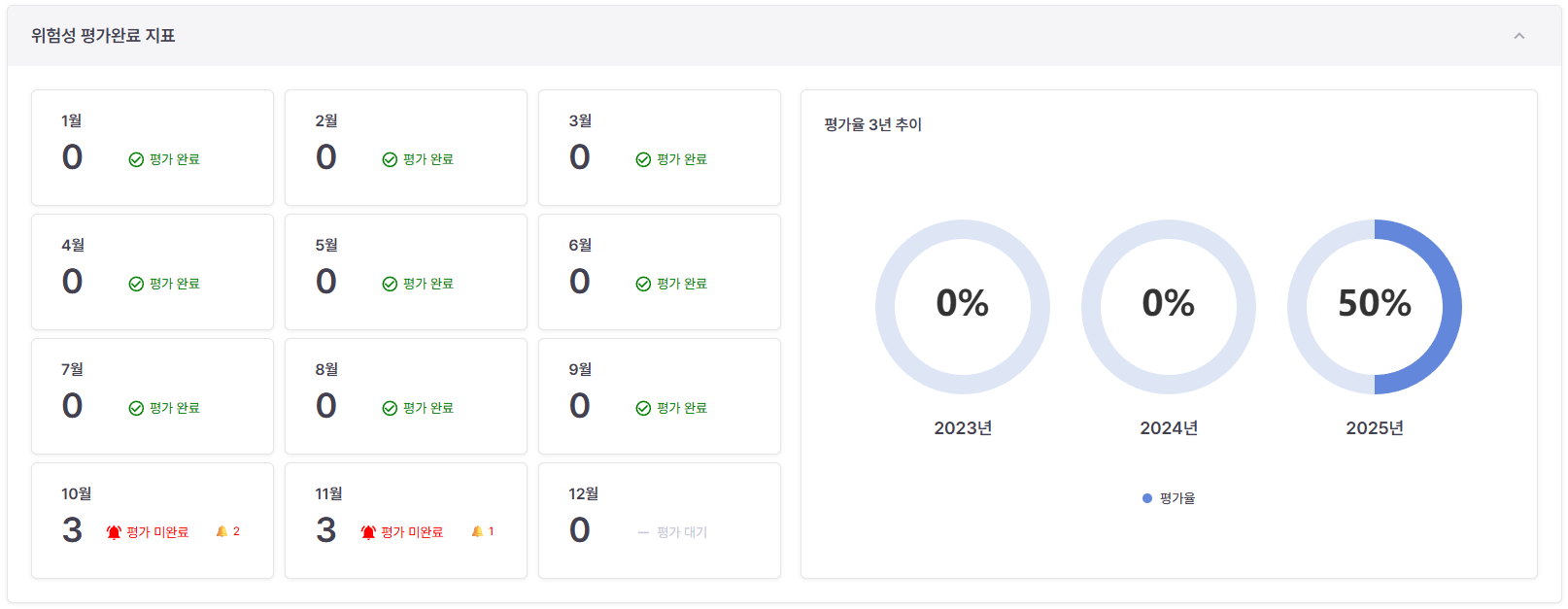Click the 평가 미완료 label for 10월

157,532
